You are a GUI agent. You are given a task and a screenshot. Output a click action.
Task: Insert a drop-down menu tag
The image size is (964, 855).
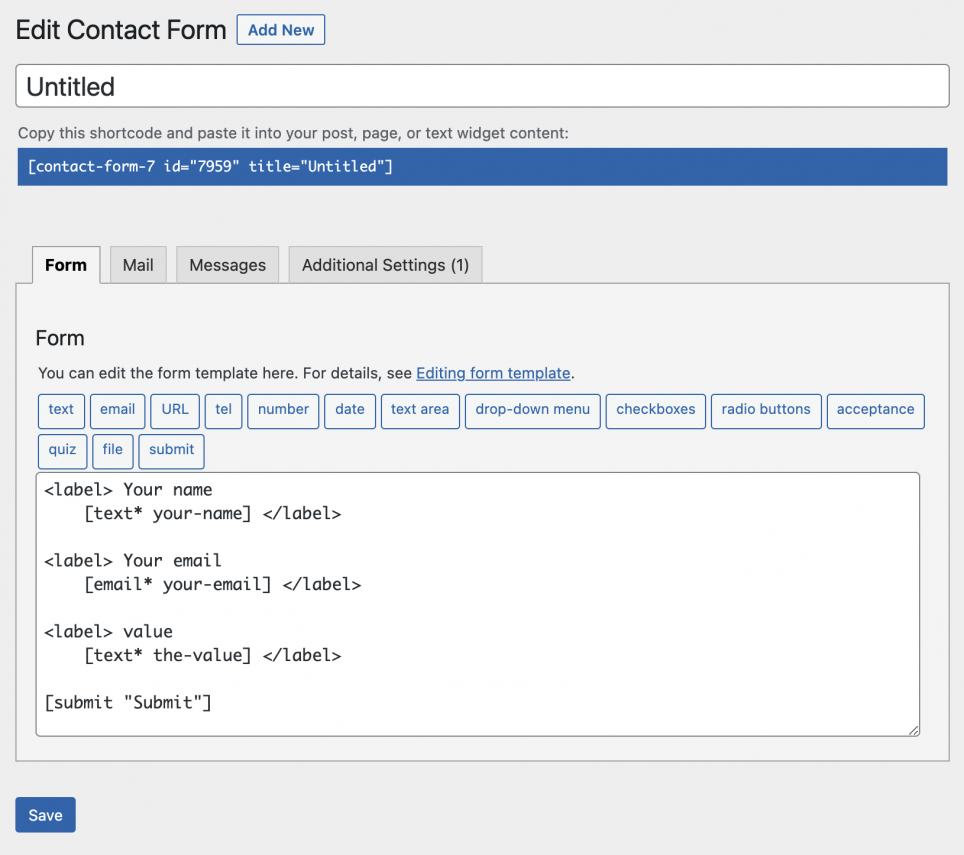tap(532, 411)
